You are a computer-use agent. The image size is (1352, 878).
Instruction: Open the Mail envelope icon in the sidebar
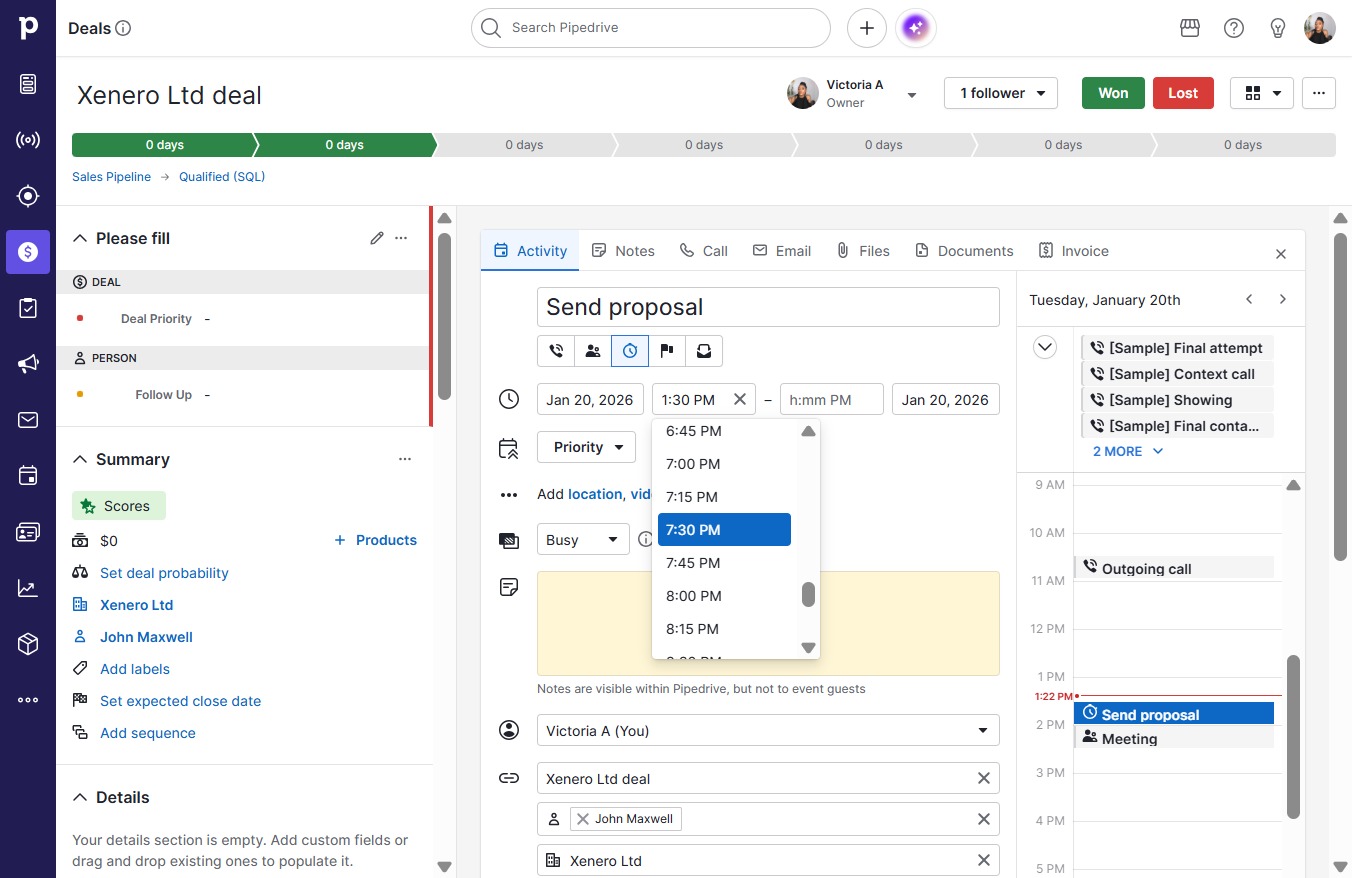tap(28, 420)
